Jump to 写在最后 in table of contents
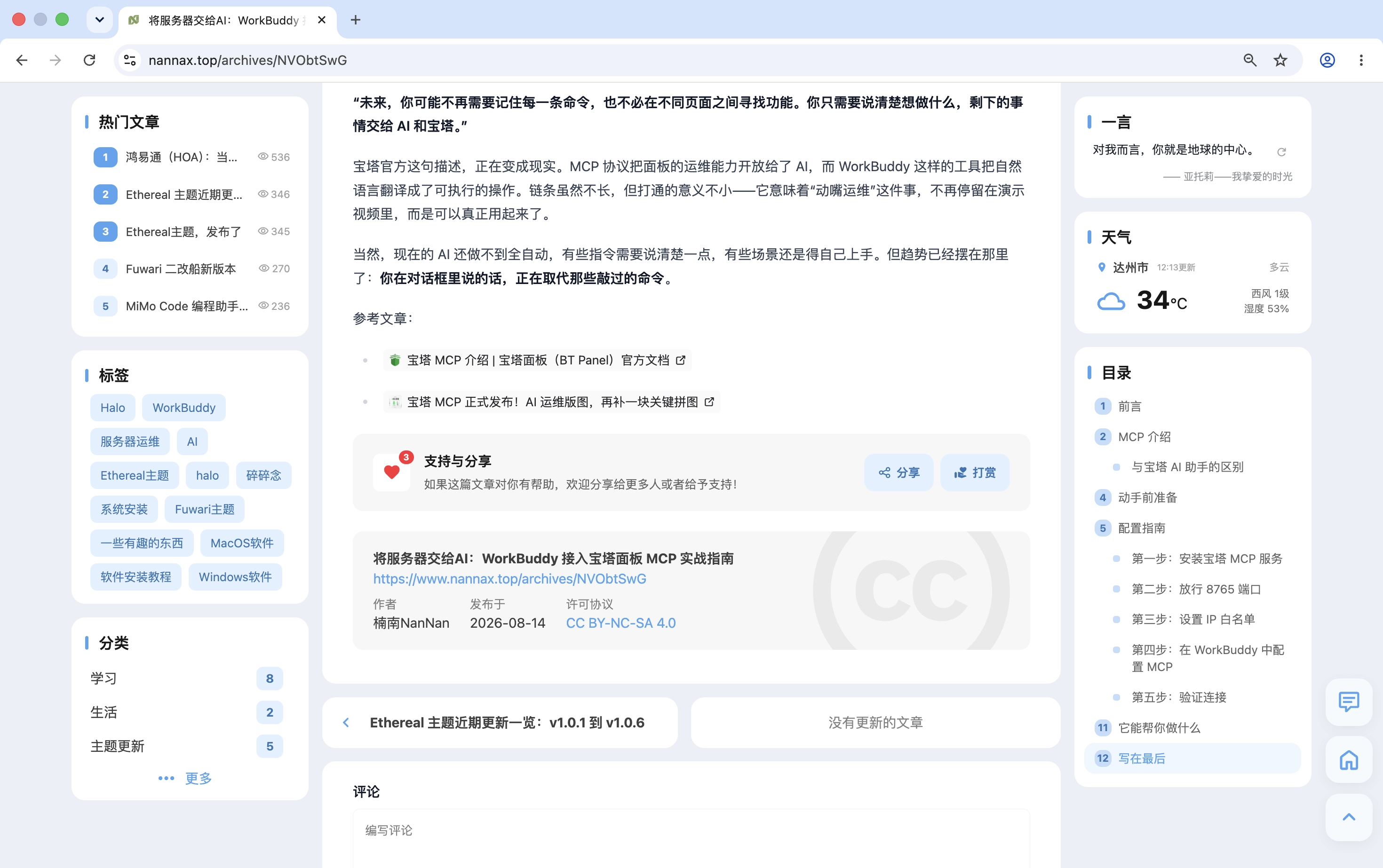Screen dimensions: 1383x868 click(x=1192, y=758)
